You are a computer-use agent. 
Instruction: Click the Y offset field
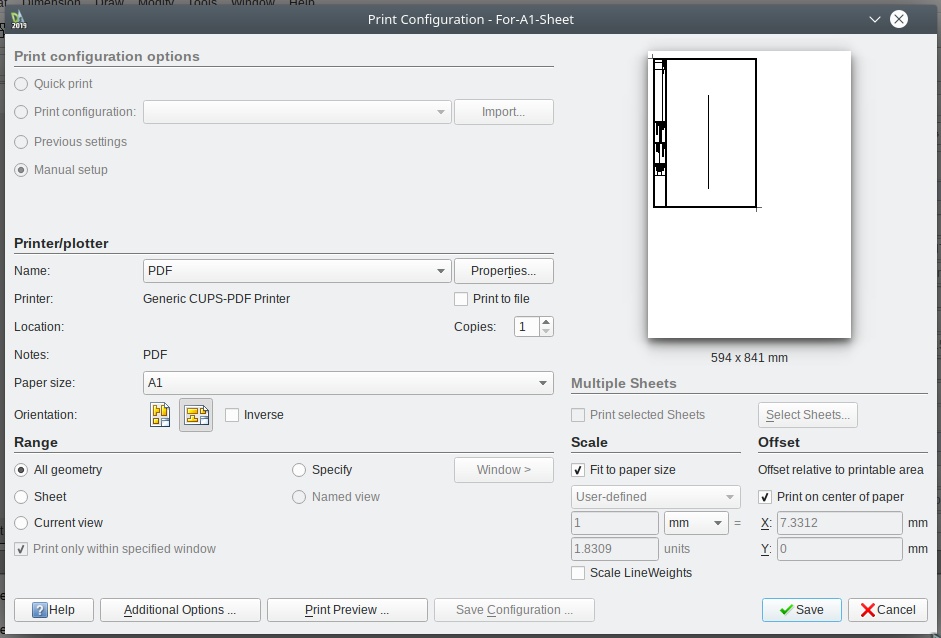[x=840, y=549]
